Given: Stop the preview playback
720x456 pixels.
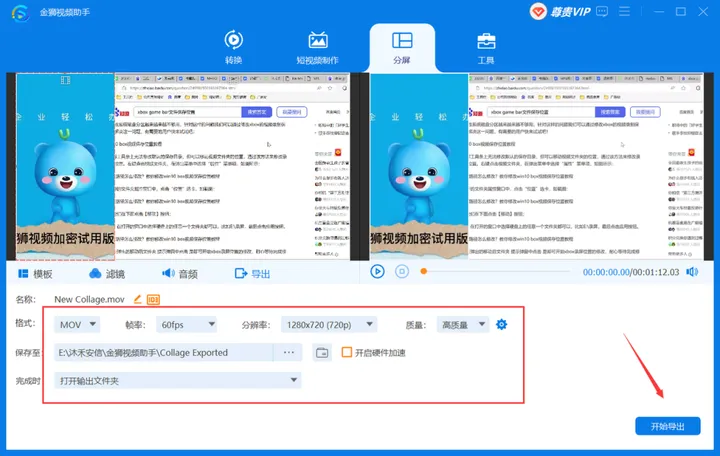Looking at the screenshot, I should [402, 272].
